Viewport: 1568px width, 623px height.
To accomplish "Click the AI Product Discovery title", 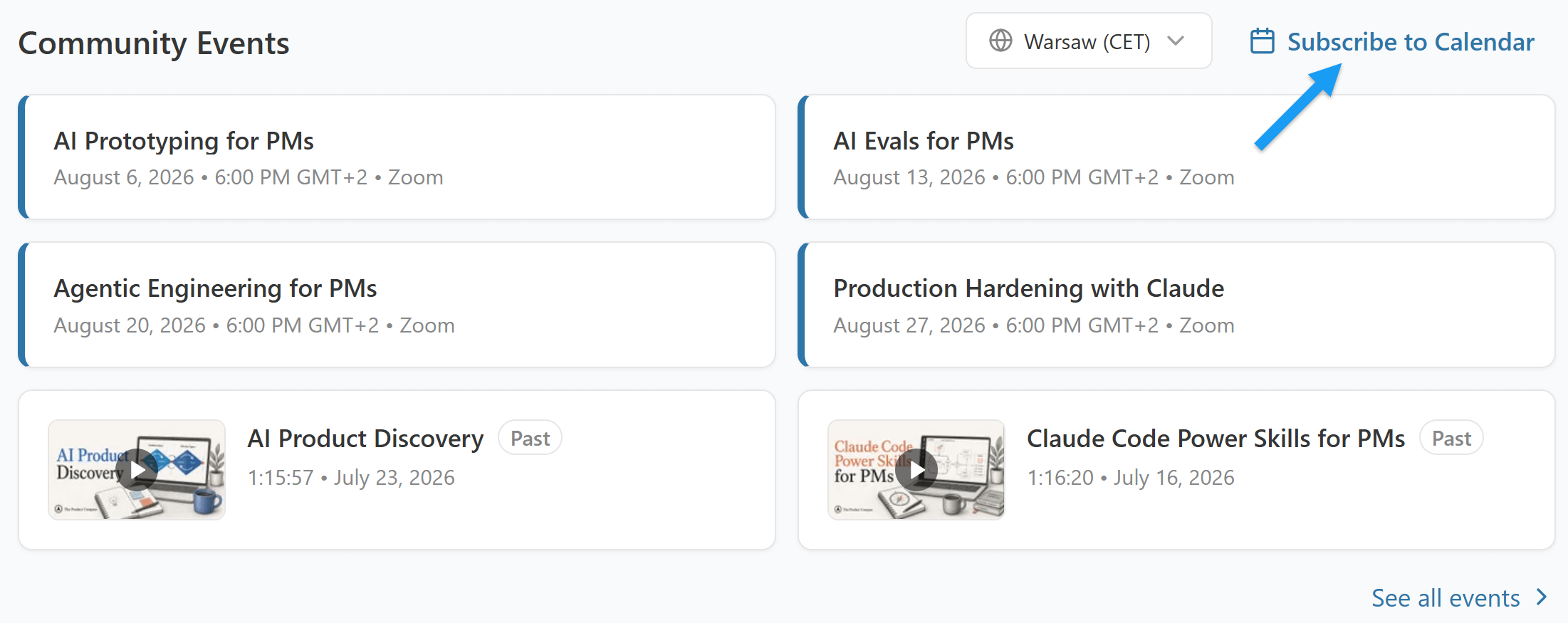I will click(365, 439).
